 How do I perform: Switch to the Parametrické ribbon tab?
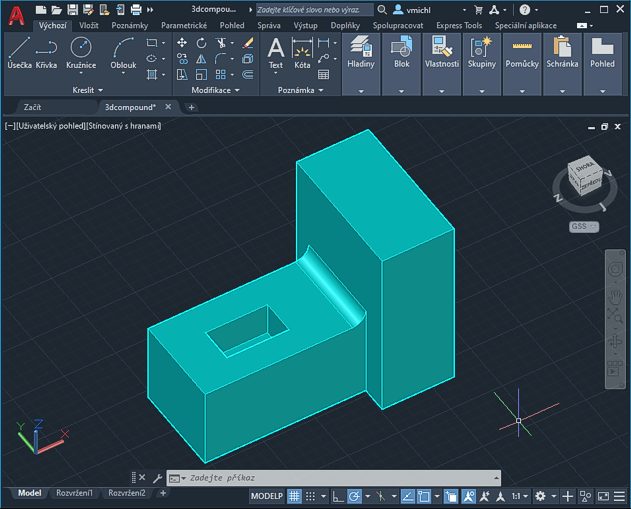[184, 25]
